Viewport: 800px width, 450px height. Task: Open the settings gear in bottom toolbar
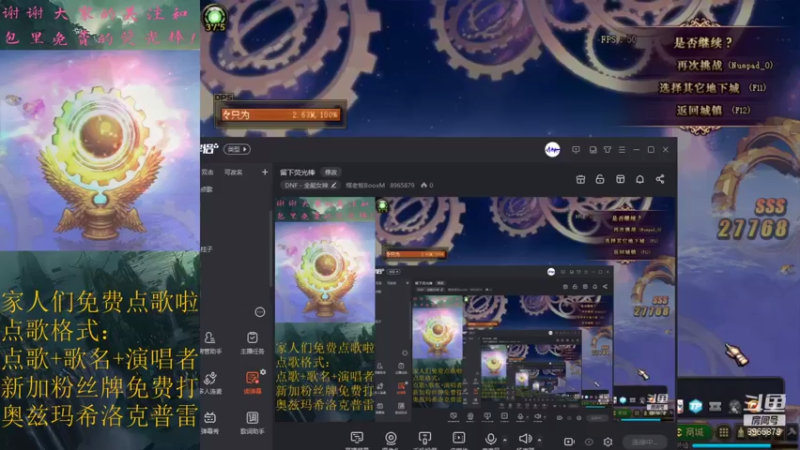[x=608, y=442]
